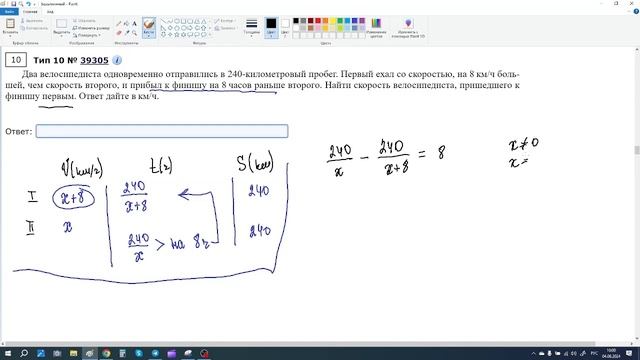
Task: Choose the red color swatch
Action: (x=318, y=21)
